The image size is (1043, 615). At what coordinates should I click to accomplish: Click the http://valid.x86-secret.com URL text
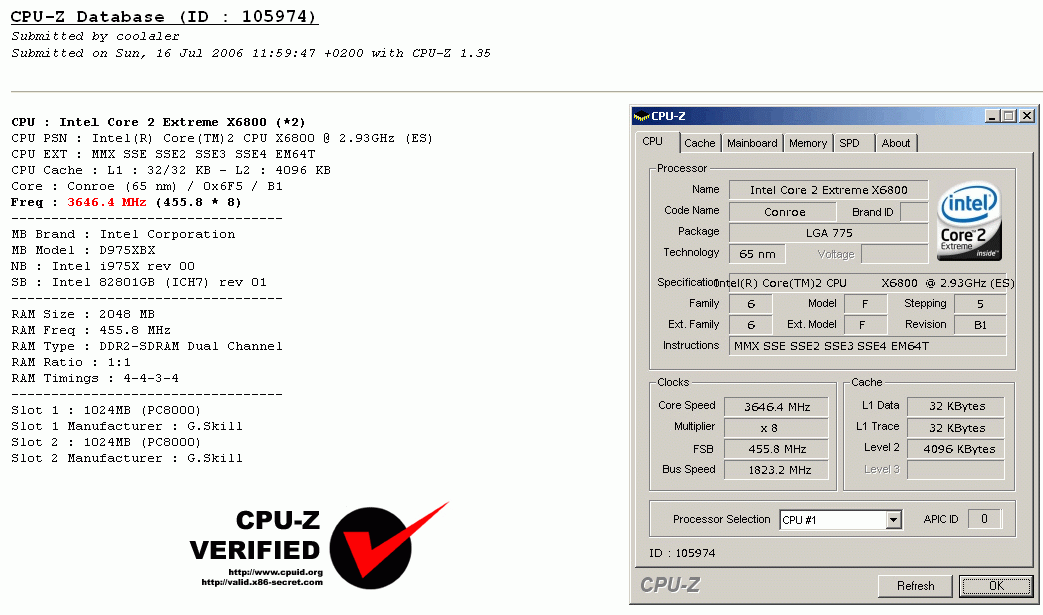(x=262, y=582)
